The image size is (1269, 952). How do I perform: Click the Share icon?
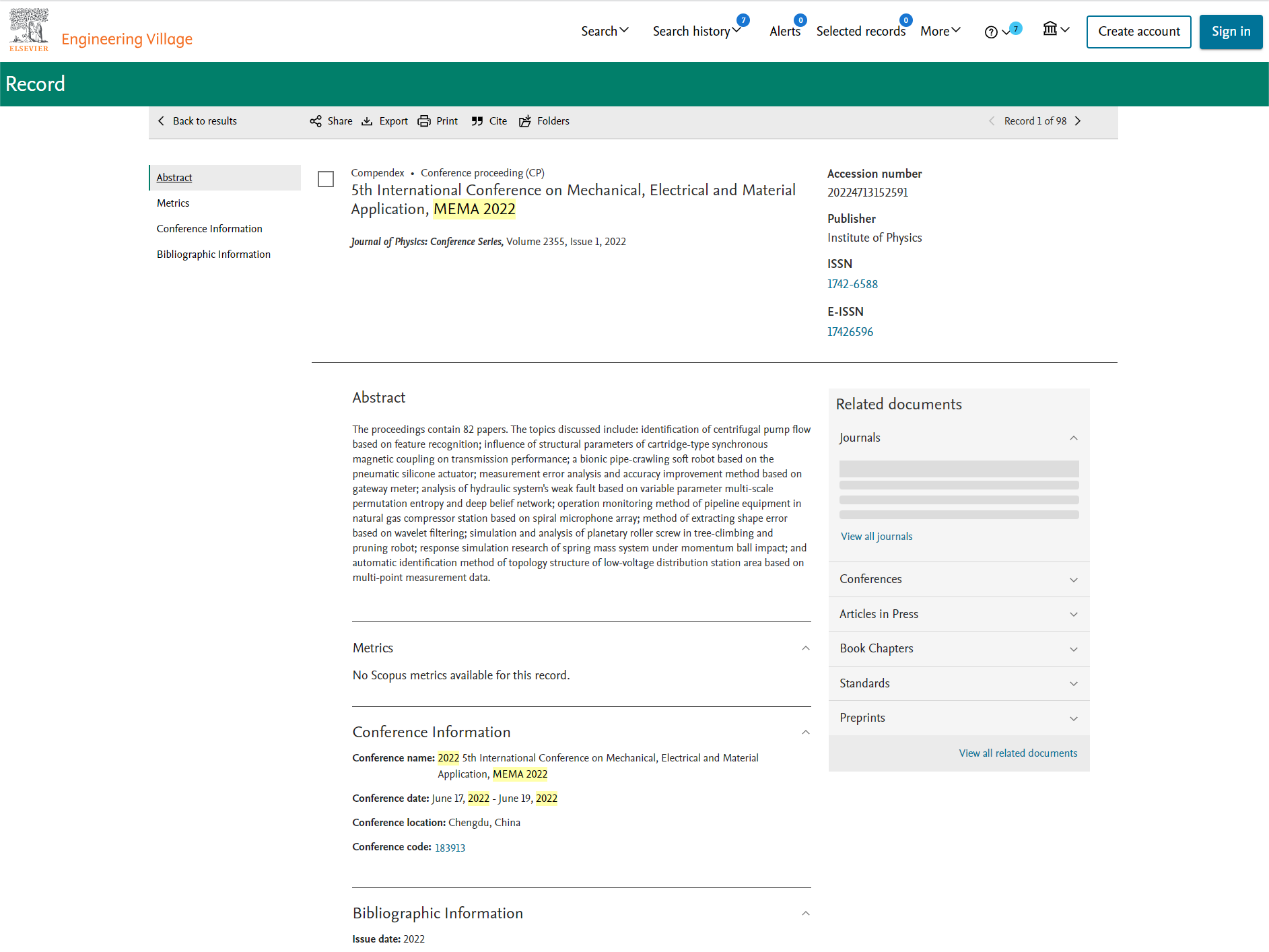click(x=316, y=121)
